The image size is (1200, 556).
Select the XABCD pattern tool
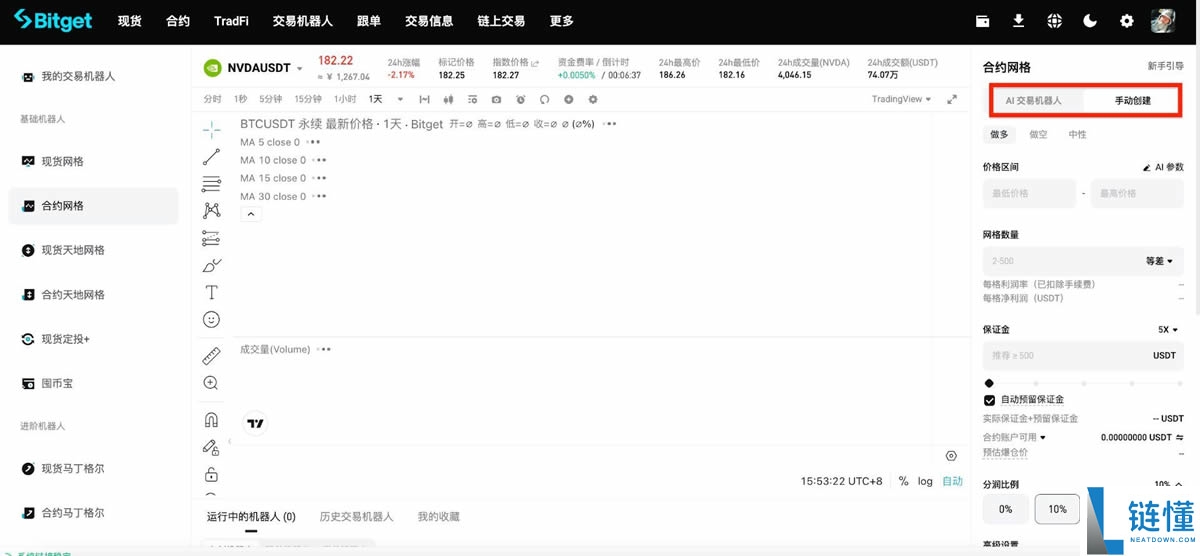[x=211, y=211]
